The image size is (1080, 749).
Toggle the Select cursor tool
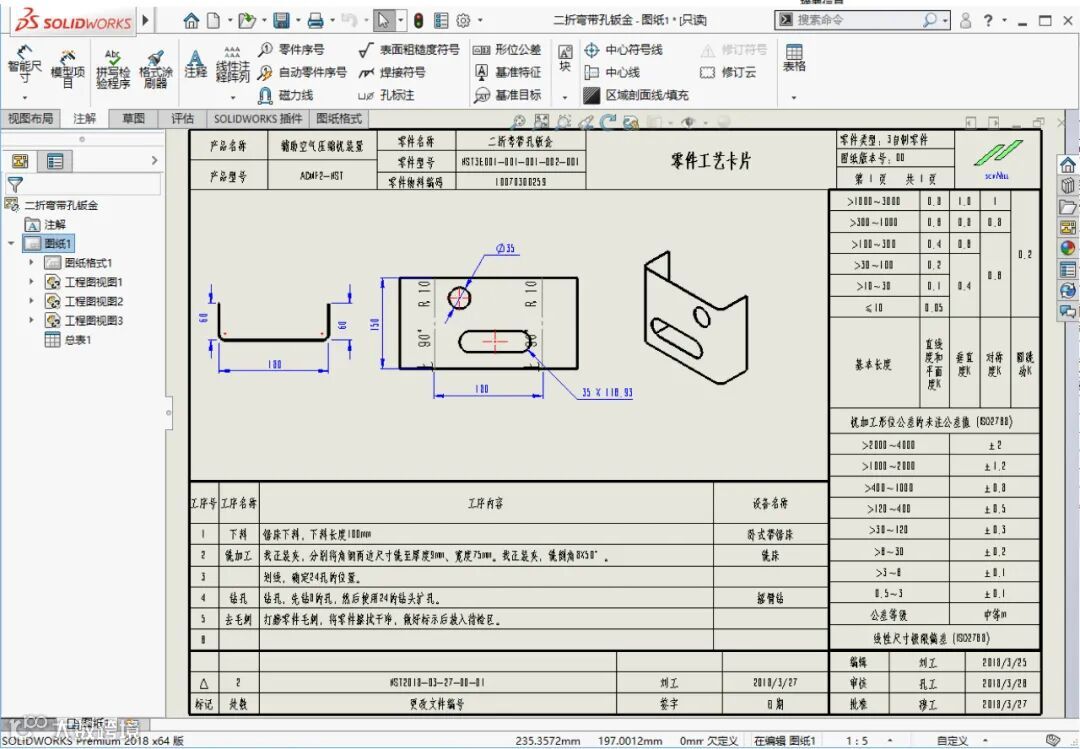click(384, 21)
